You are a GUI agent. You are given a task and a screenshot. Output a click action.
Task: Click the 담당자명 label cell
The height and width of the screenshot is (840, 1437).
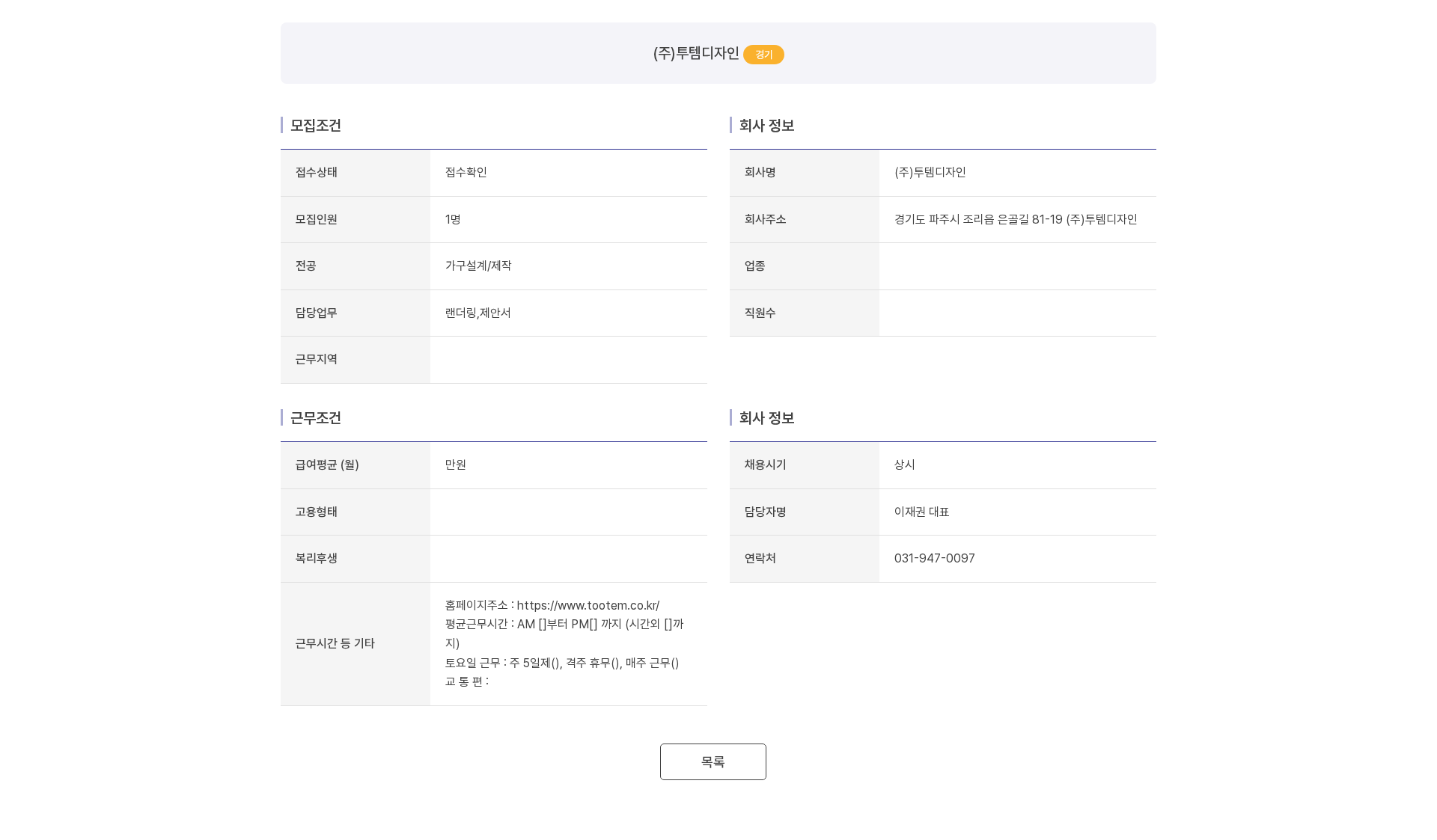pyautogui.click(x=805, y=512)
